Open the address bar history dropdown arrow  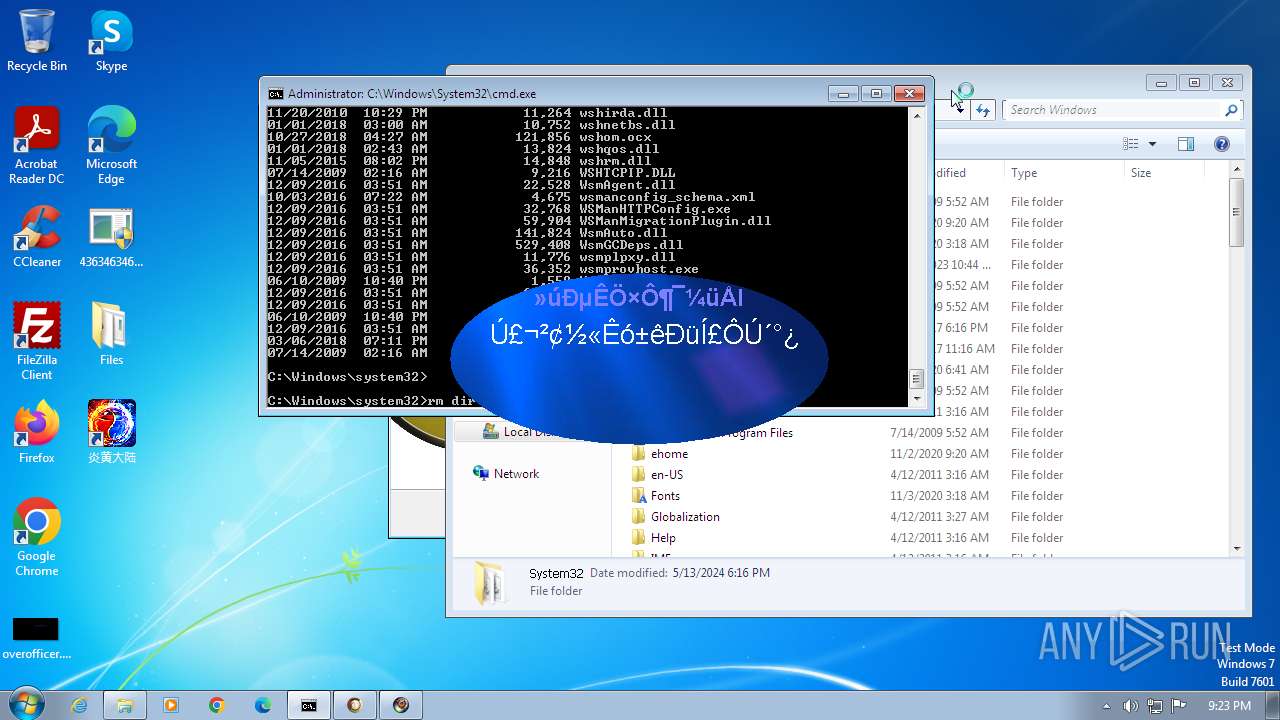[960, 110]
